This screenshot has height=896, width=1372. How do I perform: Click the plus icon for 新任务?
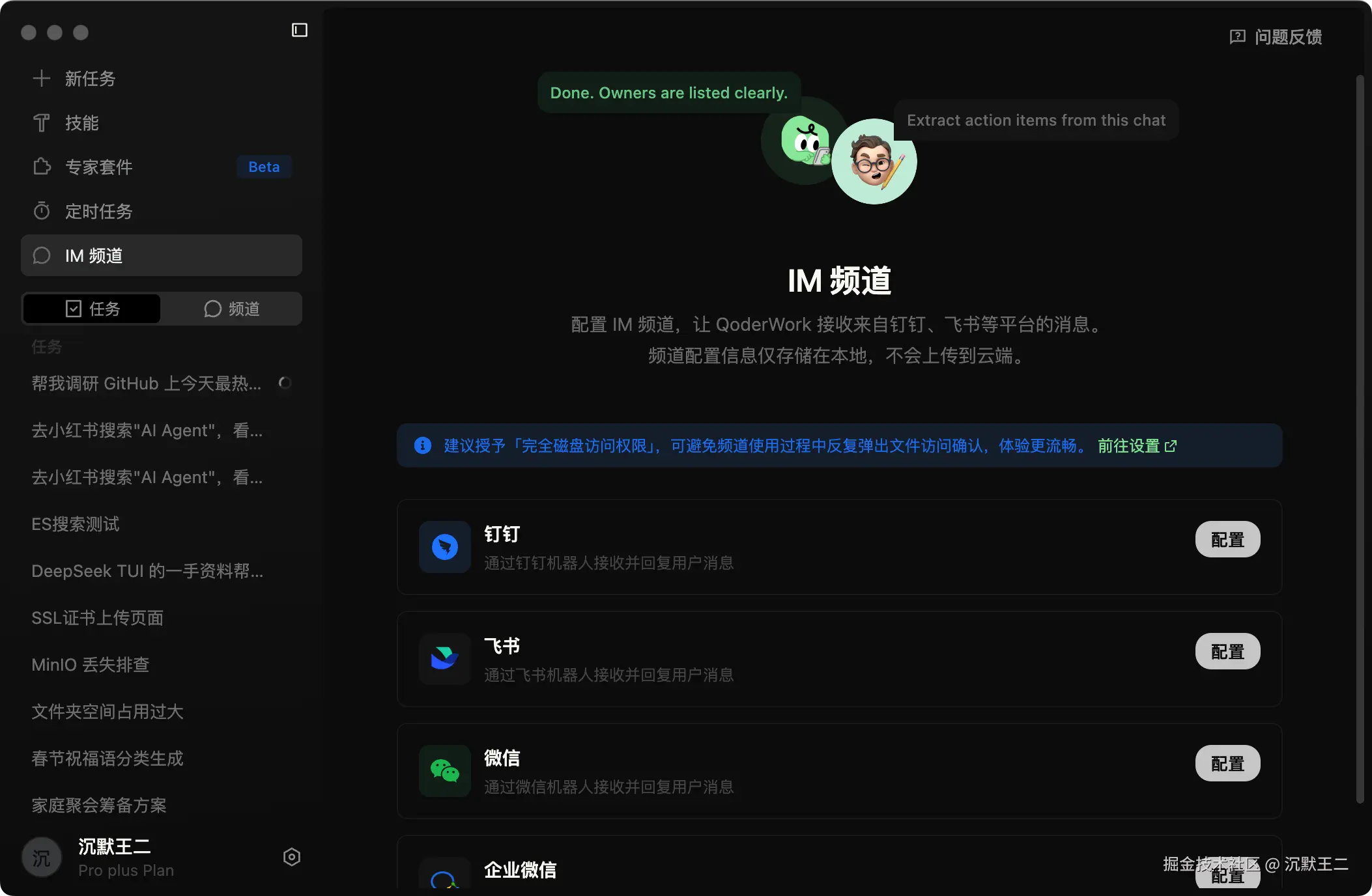click(x=42, y=79)
